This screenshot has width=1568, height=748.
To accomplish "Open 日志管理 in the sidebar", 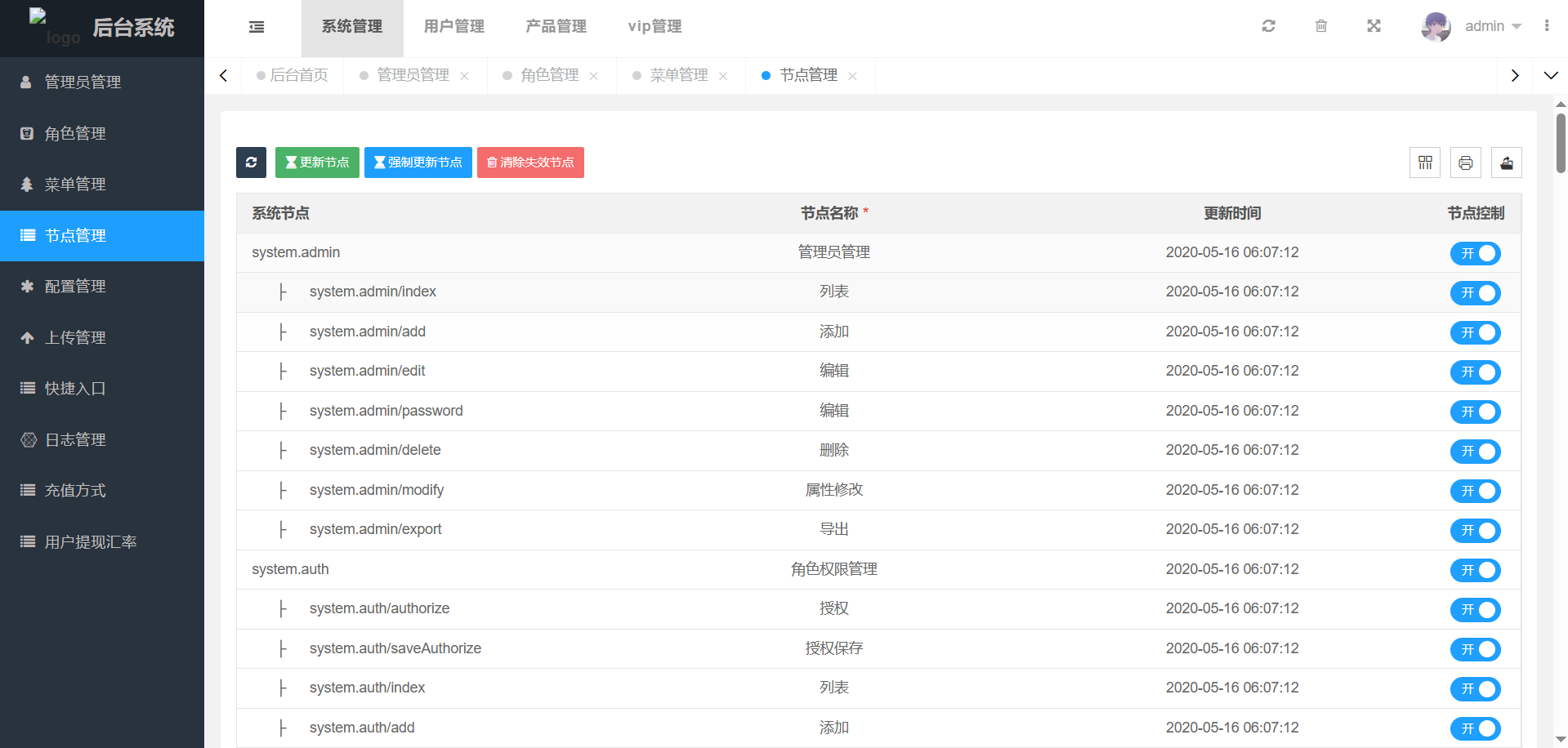I will pyautogui.click(x=75, y=440).
